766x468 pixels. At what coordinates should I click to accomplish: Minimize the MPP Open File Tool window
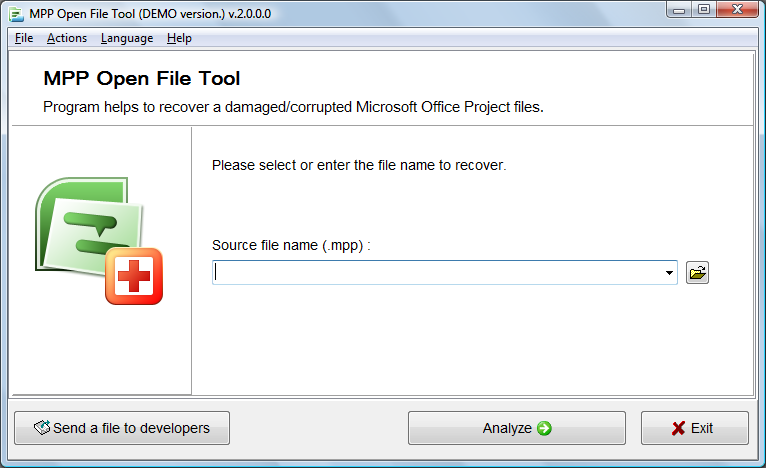click(x=679, y=10)
